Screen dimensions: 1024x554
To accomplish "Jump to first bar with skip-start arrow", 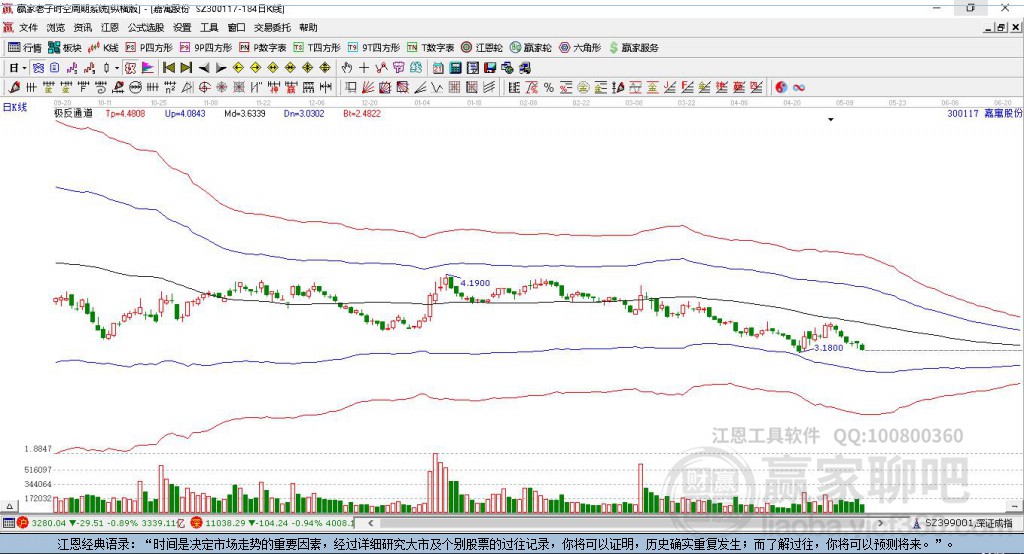I will 168,68.
